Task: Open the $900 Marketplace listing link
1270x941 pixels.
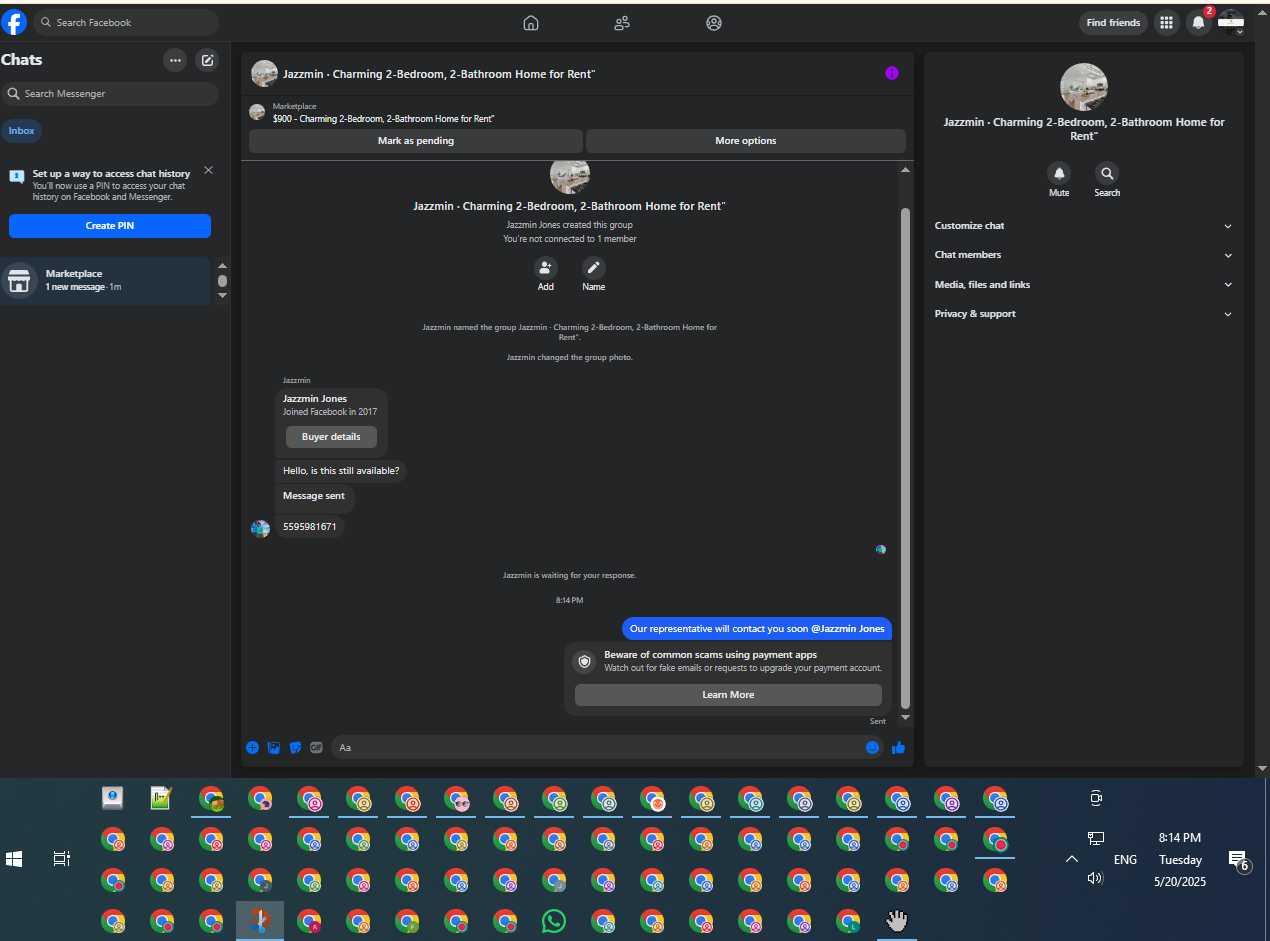Action: click(383, 118)
